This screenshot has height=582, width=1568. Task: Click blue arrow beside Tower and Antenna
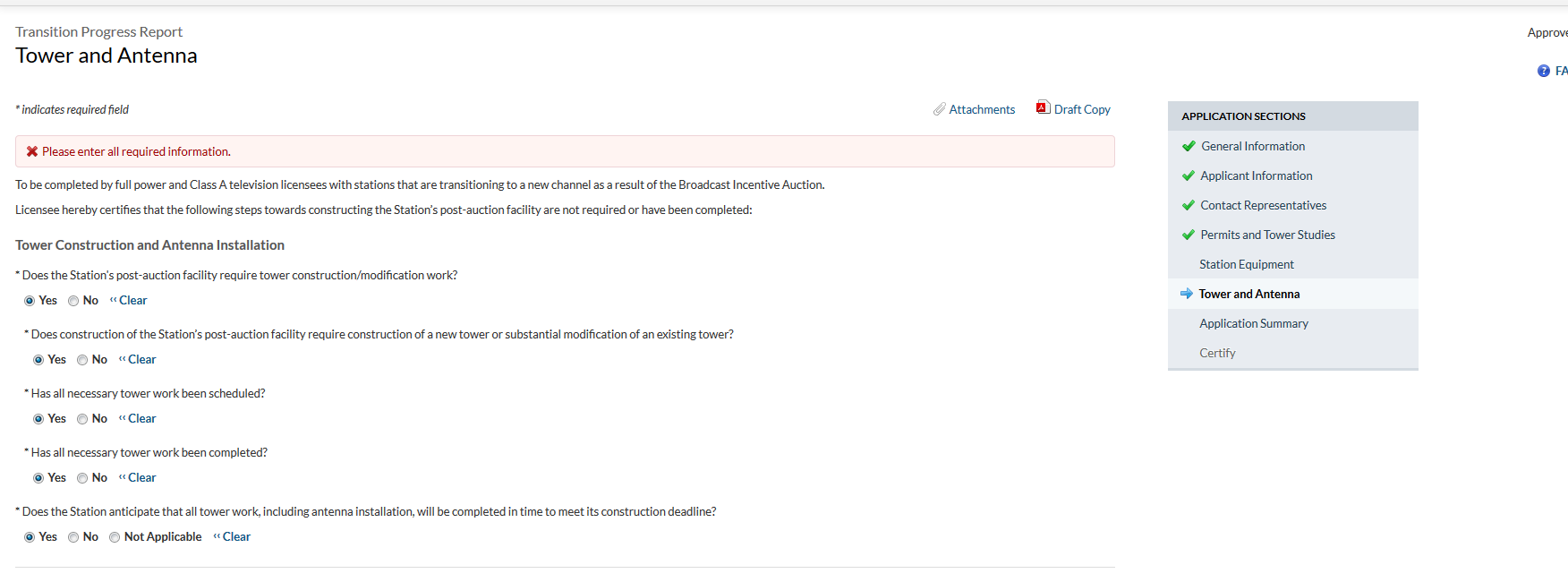1187,294
